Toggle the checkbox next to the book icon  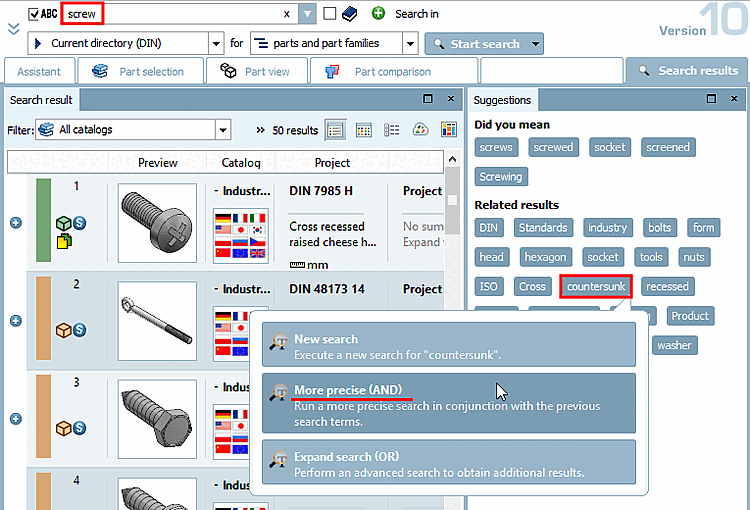point(330,14)
